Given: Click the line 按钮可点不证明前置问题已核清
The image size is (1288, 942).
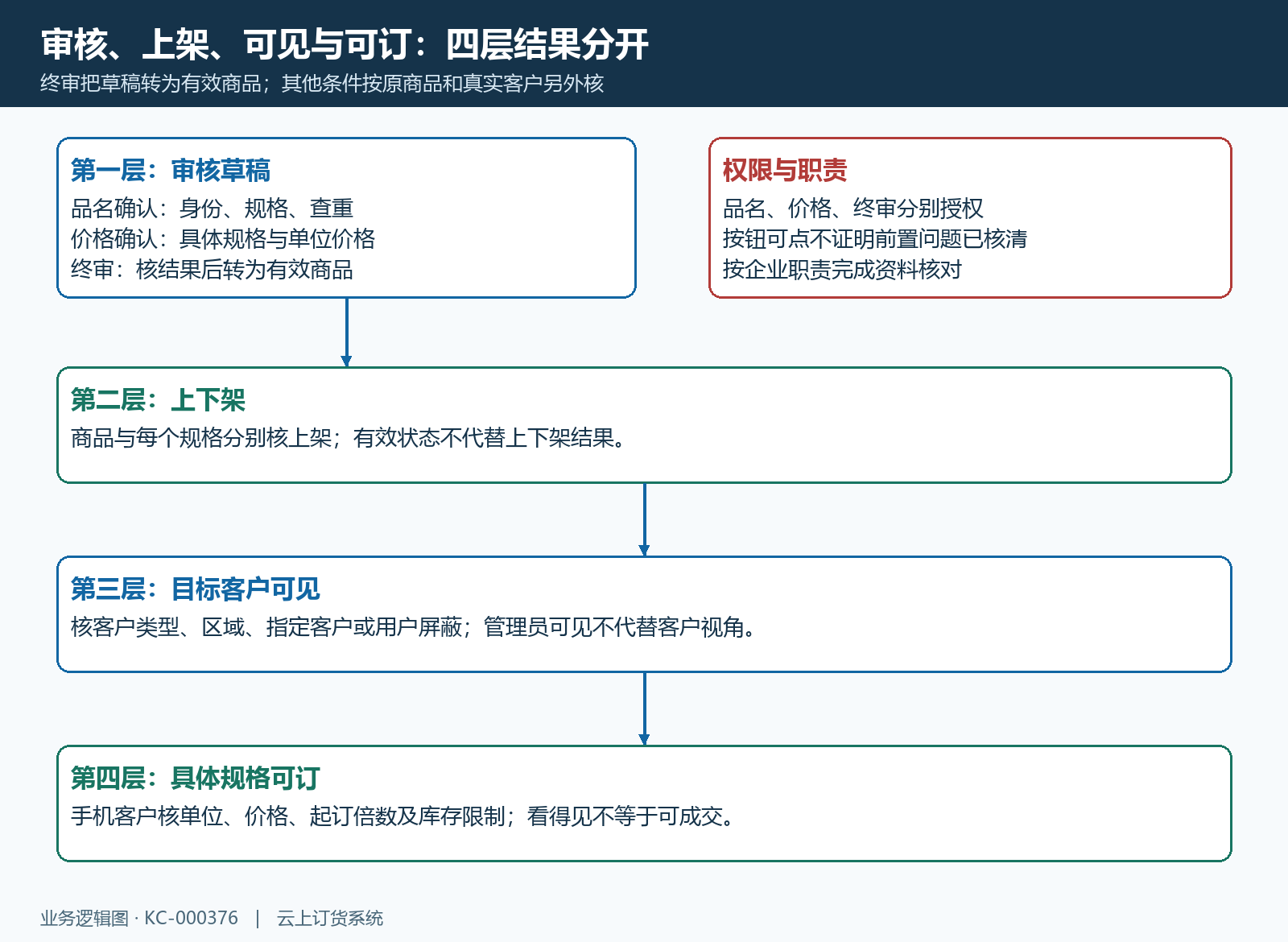Looking at the screenshot, I should click(875, 239).
